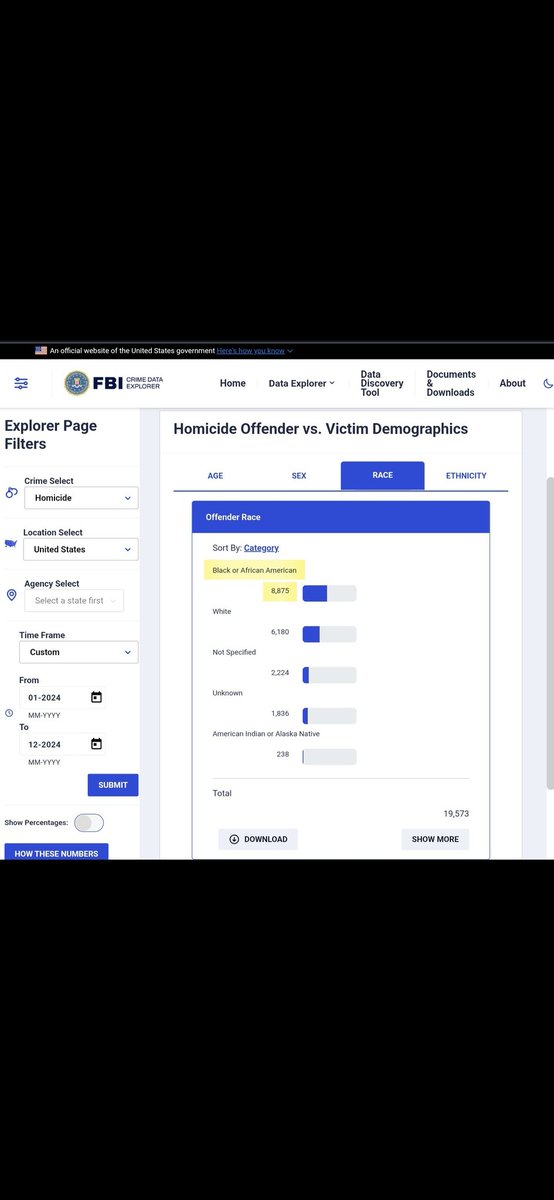The width and height of the screenshot is (554, 1200).
Task: Open the Crime Select Homicide dropdown
Action: 81,498
